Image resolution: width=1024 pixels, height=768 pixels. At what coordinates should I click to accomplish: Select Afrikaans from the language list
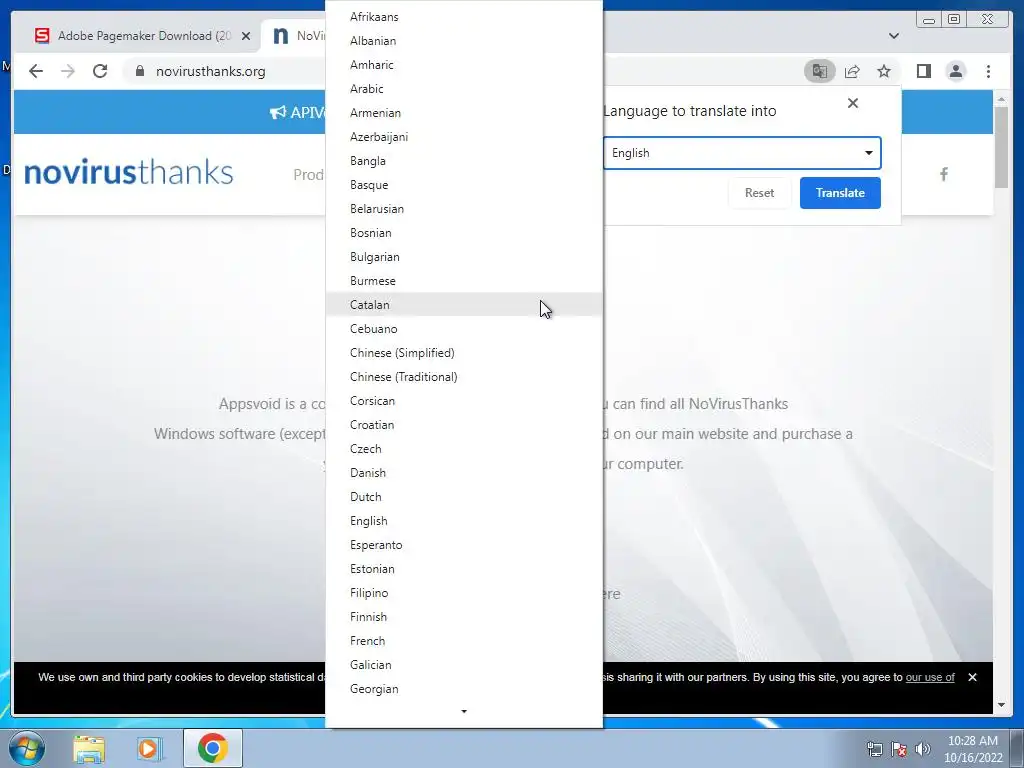click(x=464, y=17)
